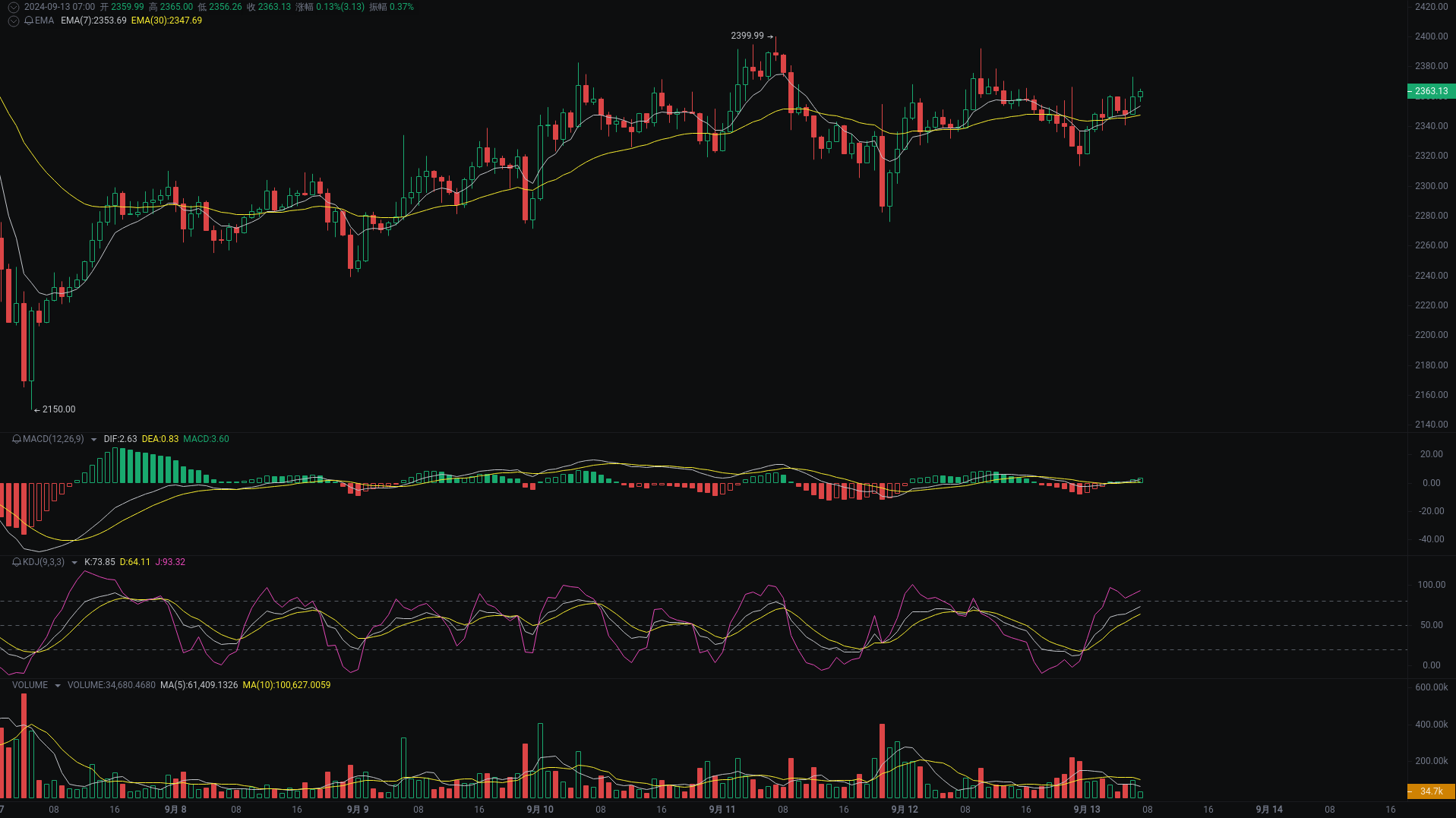Click the VOLUME:34,680.4680 value
Screen dimensions: 1456x818
tap(112, 685)
